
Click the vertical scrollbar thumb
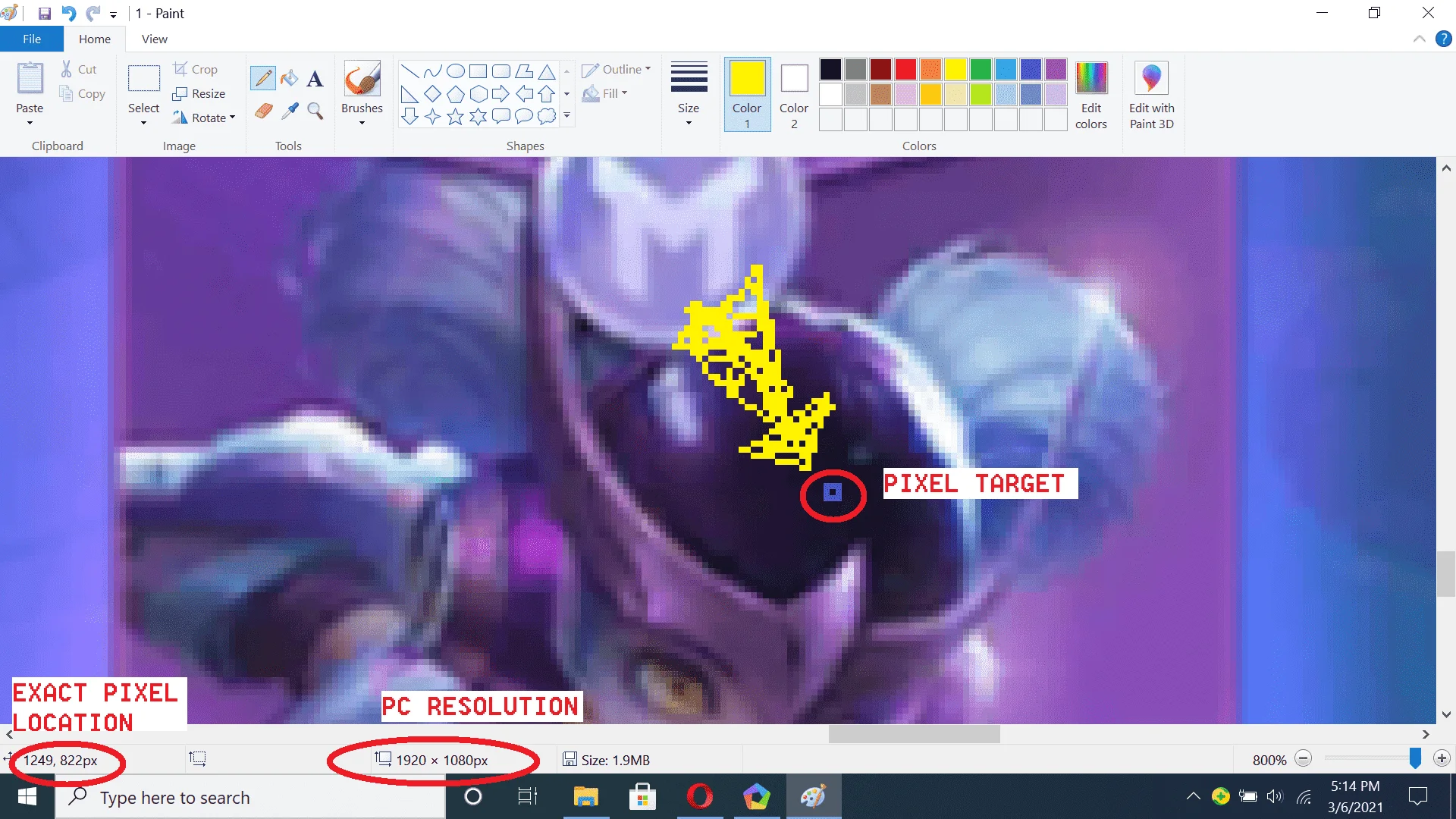1446,574
